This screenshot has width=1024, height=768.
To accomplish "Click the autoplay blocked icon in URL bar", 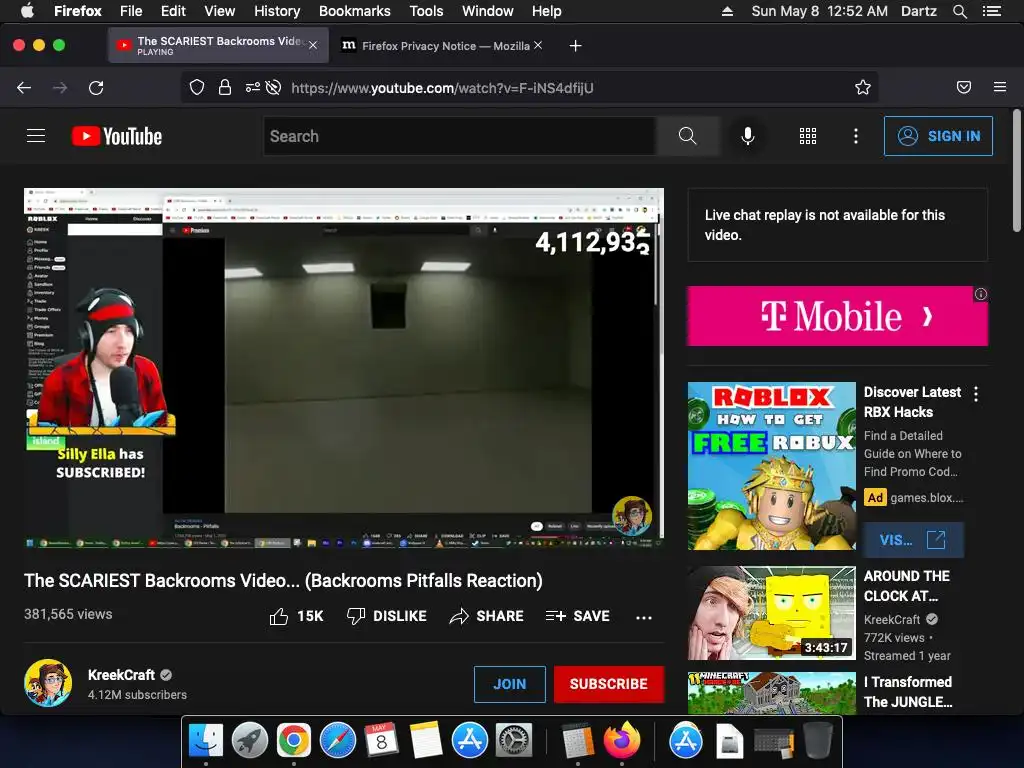I will (273, 88).
